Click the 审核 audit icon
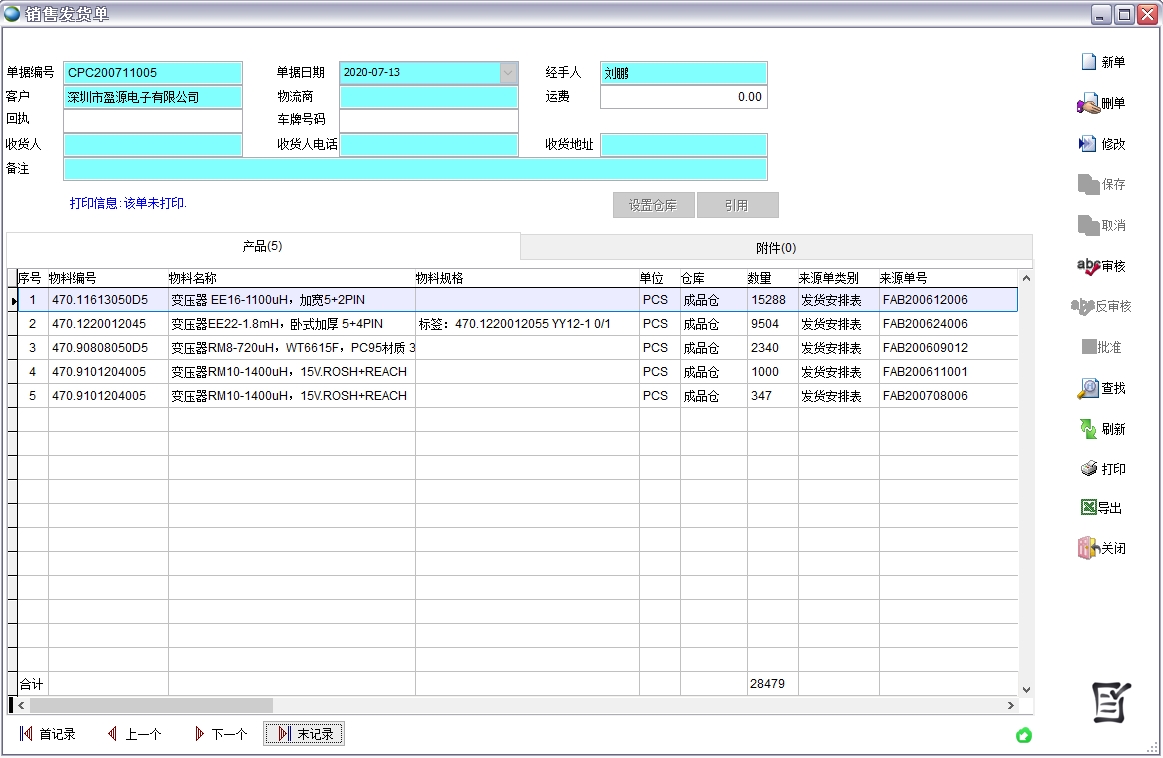1163x758 pixels. [x=1088, y=266]
